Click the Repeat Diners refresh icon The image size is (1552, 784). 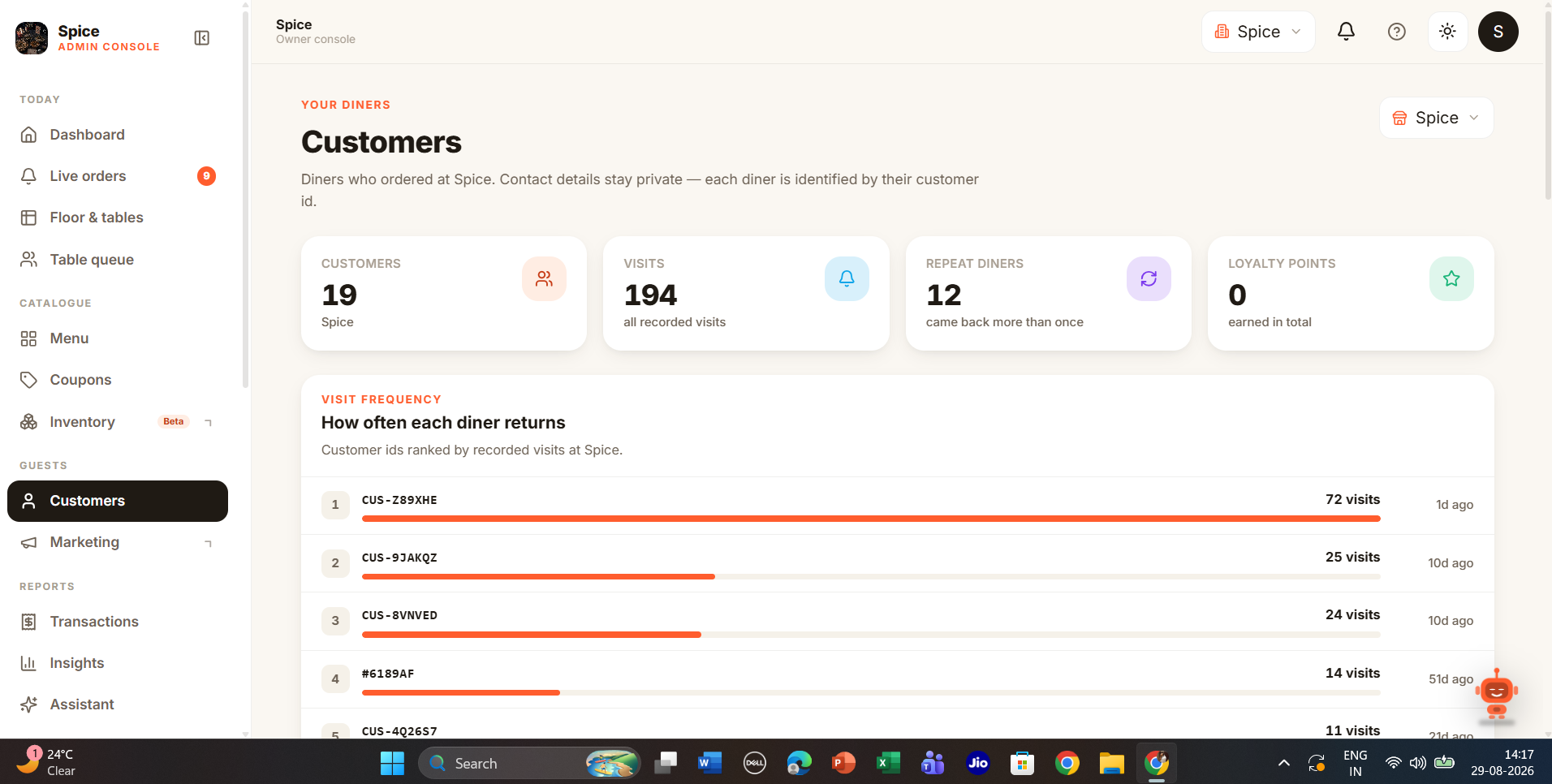pos(1149,279)
